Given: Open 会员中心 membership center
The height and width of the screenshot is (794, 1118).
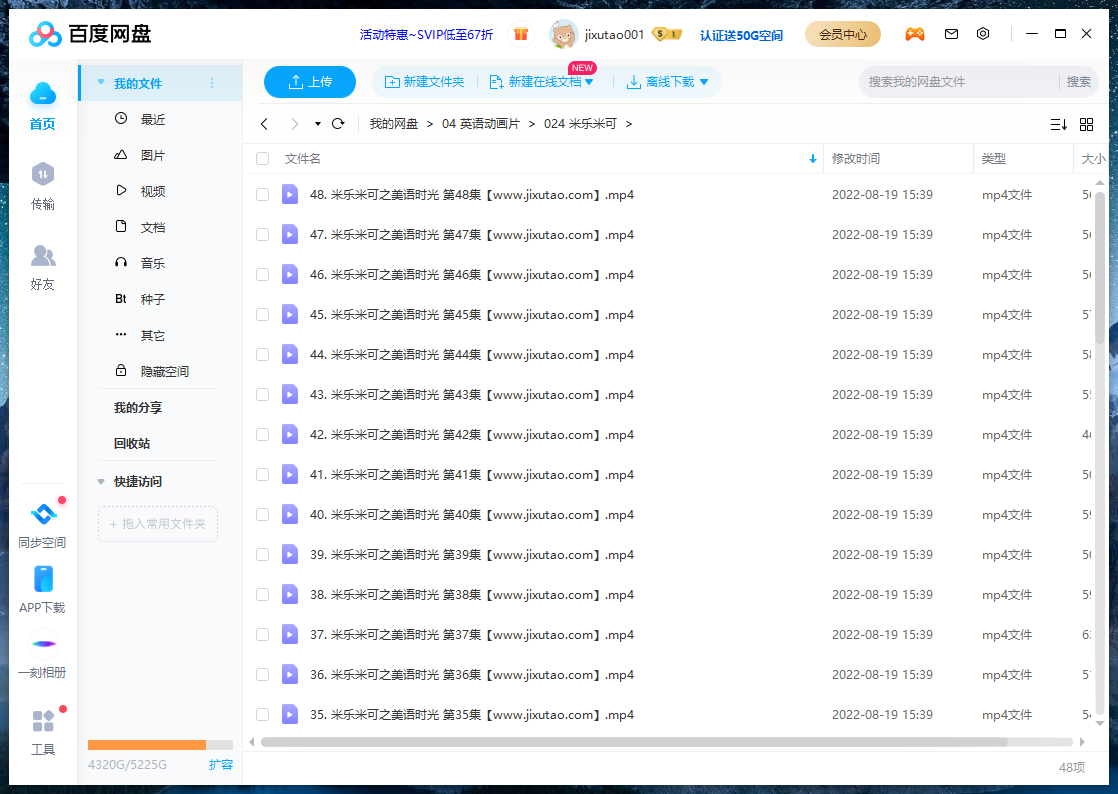Looking at the screenshot, I should click(841, 34).
